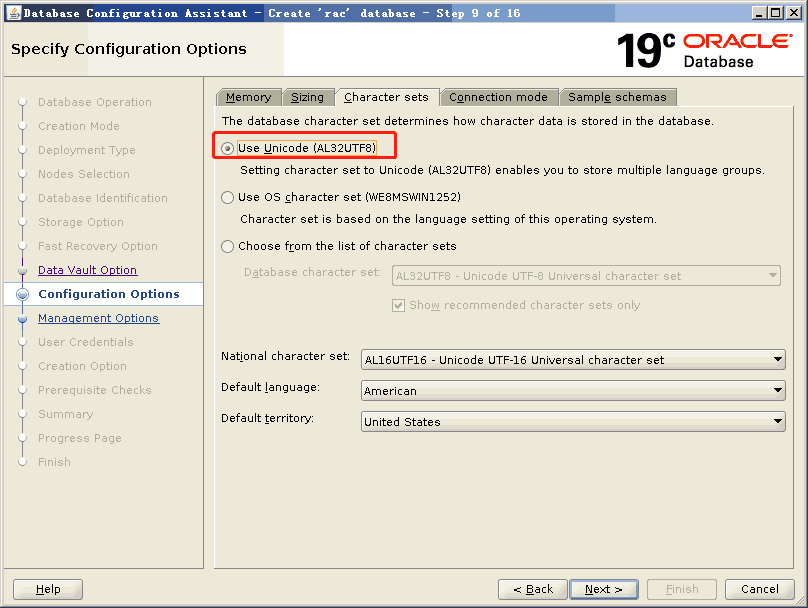
Task: Maximize the Database Configuration Assistant window
Action: [x=776, y=13]
